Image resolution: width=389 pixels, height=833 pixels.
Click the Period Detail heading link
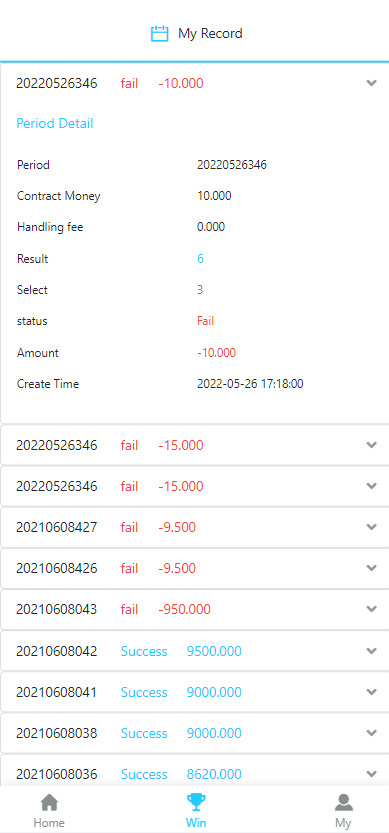[55, 124]
